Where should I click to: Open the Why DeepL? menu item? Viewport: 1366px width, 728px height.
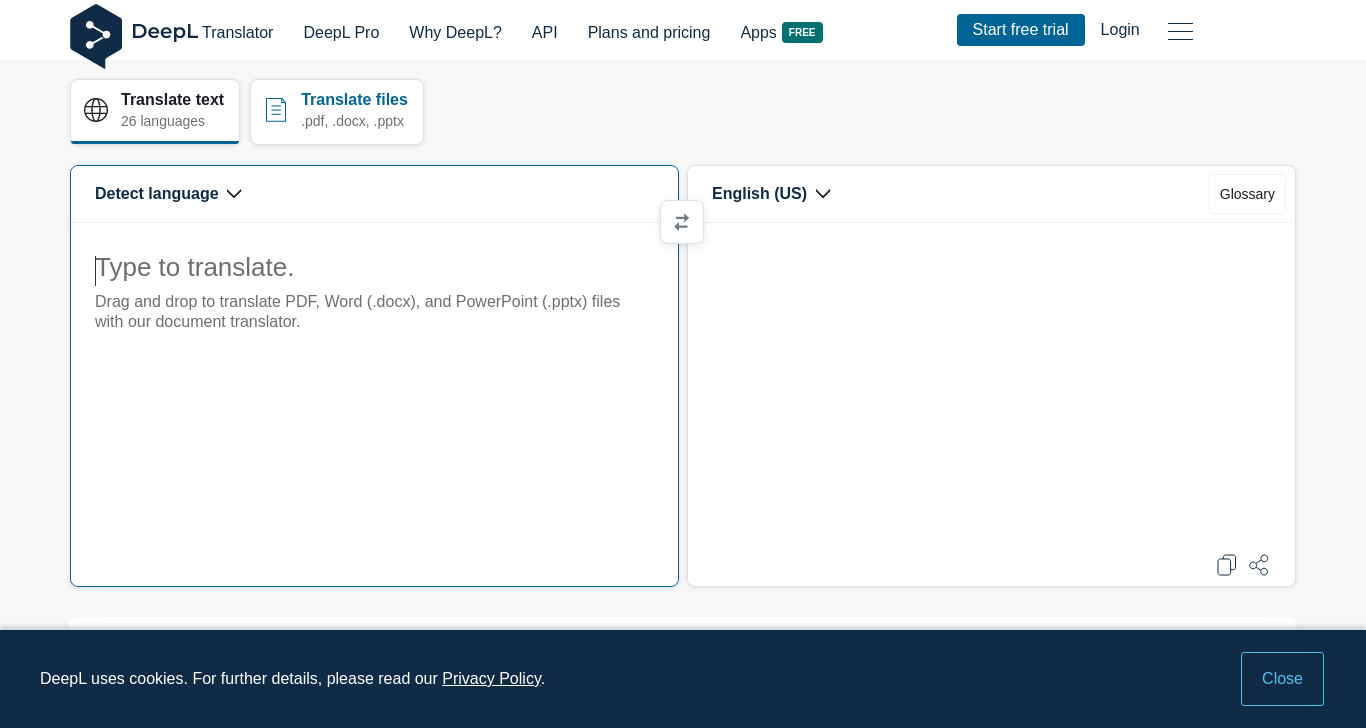pyautogui.click(x=455, y=32)
